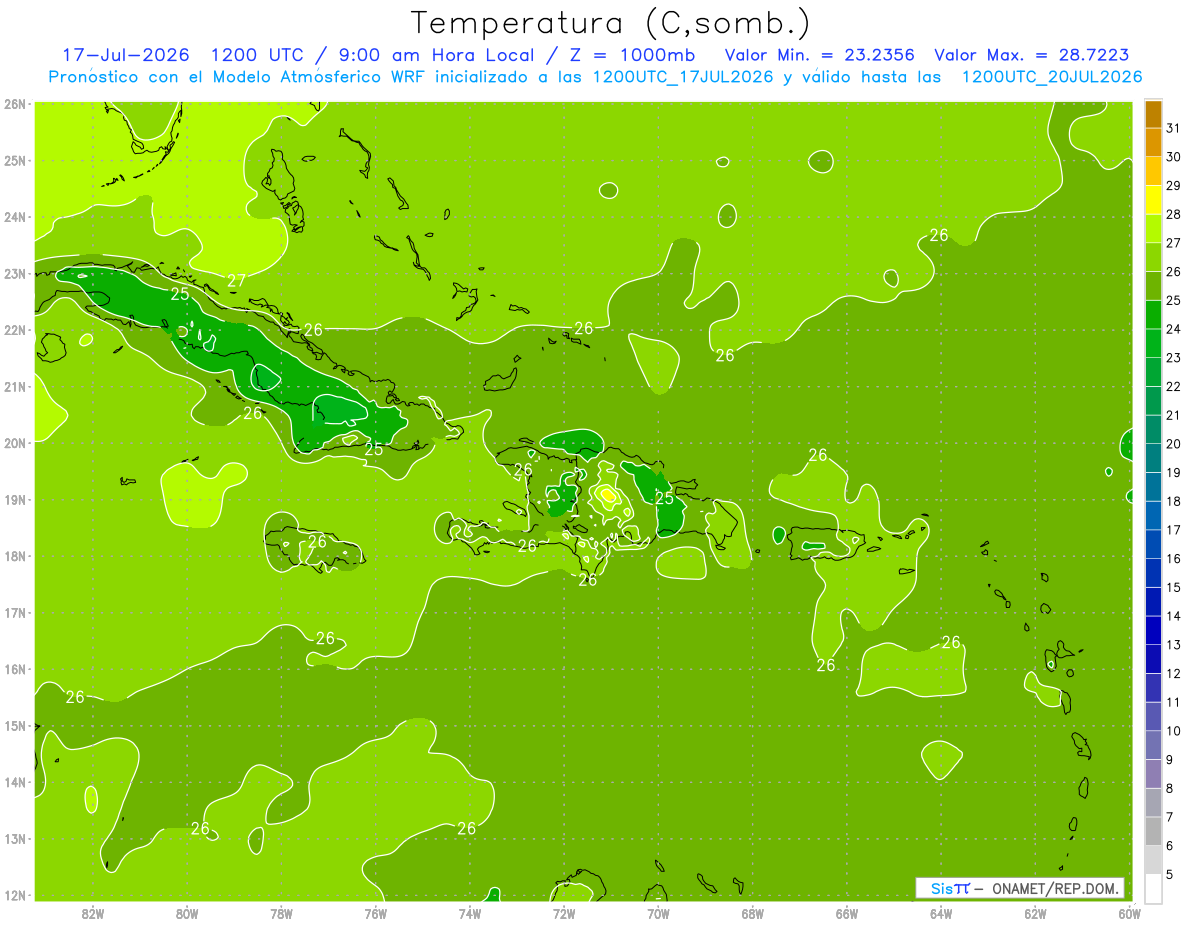The width and height of the screenshot is (1200, 927).
Task: Click 'Valor Max. = 28.7223' text
Action: 1031,54
